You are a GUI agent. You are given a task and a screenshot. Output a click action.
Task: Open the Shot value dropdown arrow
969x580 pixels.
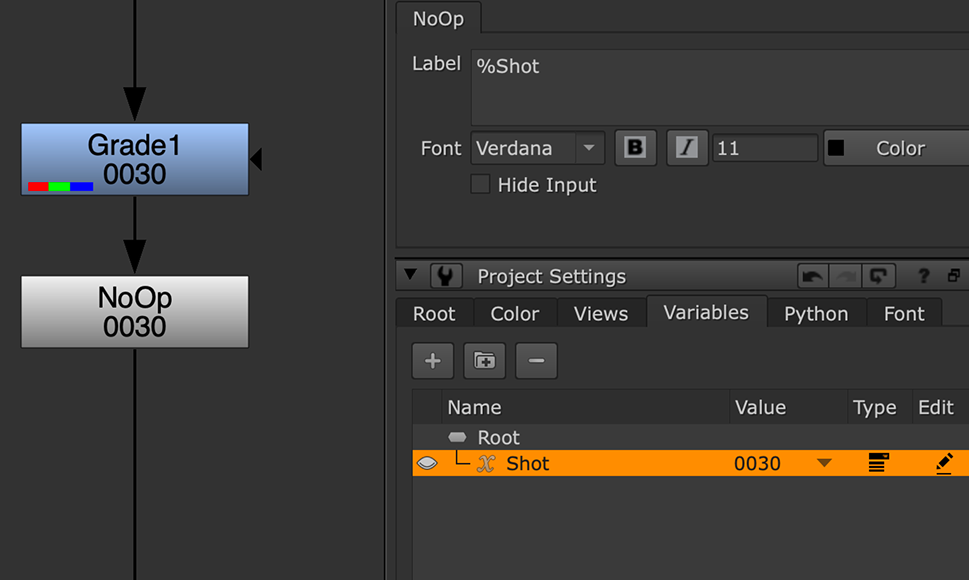824,463
